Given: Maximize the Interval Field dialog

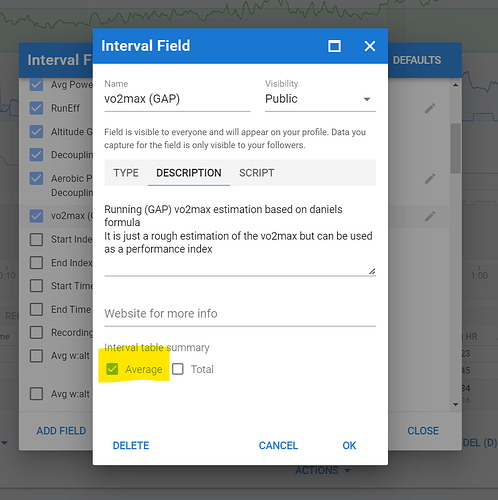Looking at the screenshot, I should (334, 46).
